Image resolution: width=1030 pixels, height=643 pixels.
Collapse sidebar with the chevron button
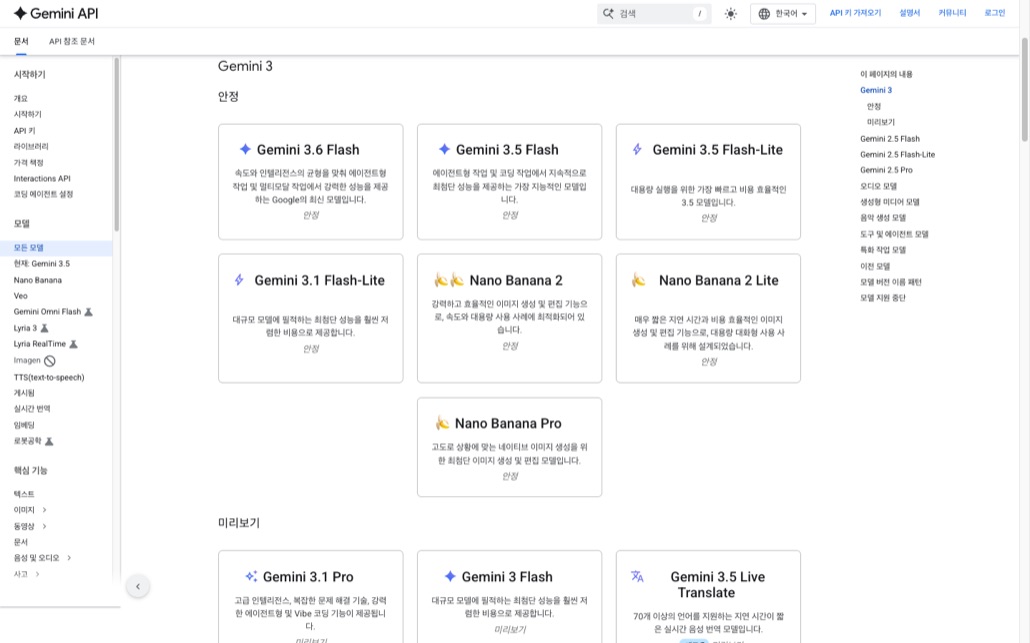138,587
